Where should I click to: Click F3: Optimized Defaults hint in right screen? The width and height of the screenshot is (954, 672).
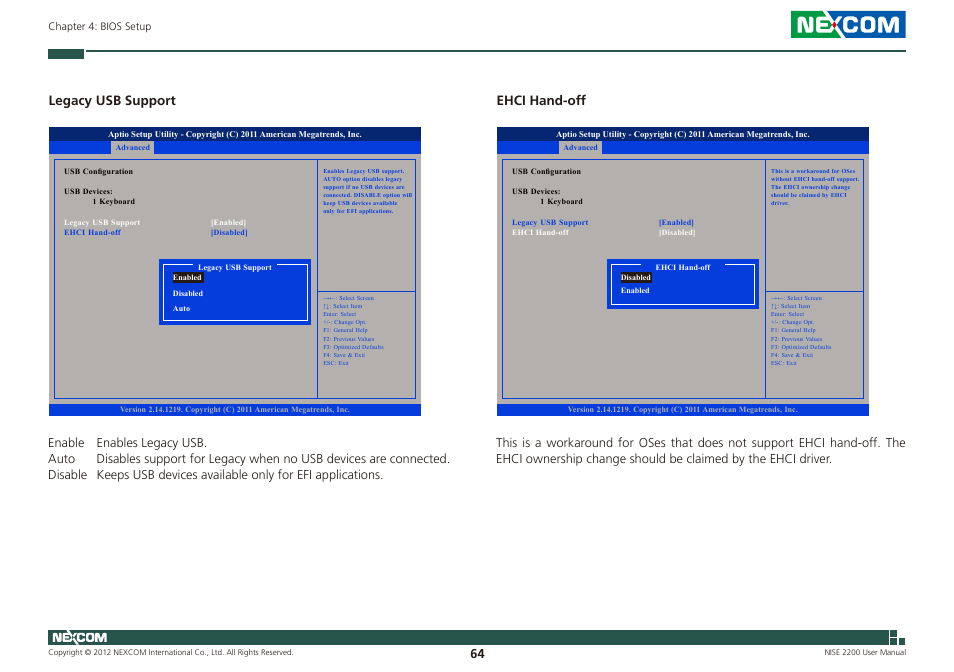coord(801,347)
